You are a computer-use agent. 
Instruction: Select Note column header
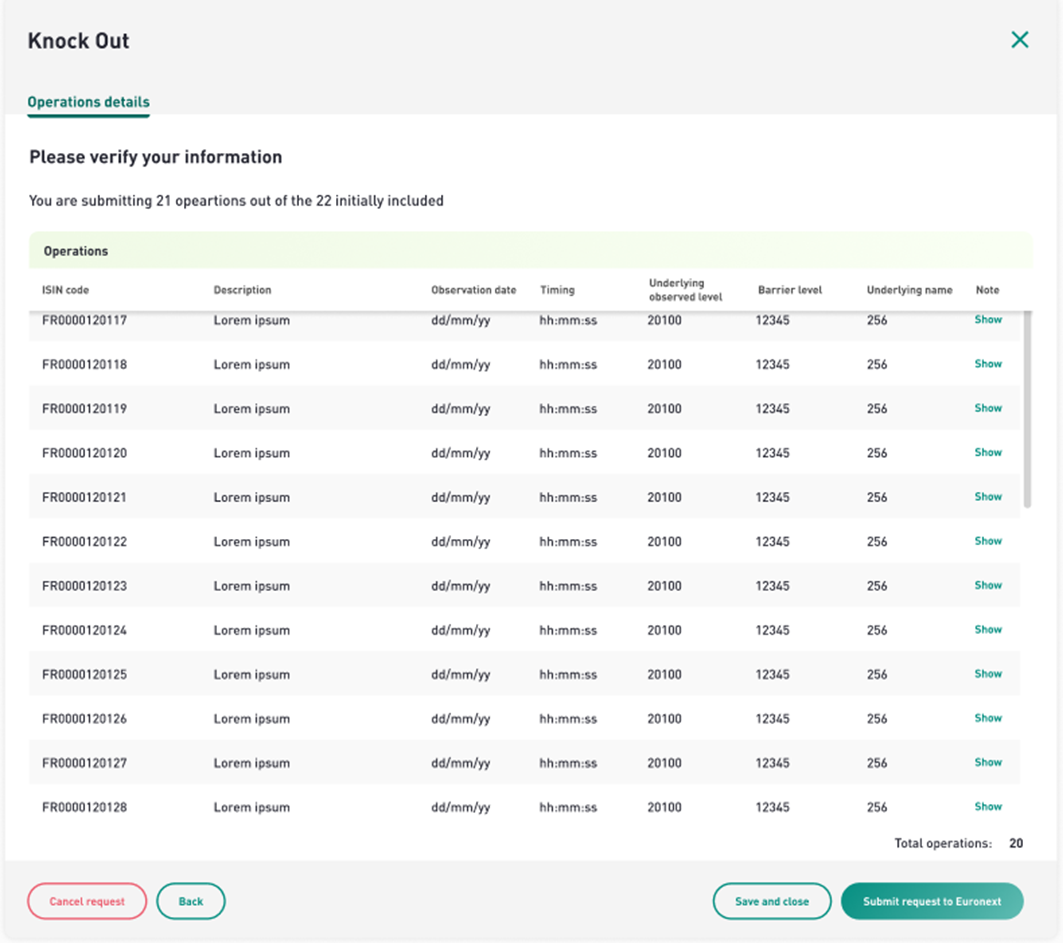point(987,290)
